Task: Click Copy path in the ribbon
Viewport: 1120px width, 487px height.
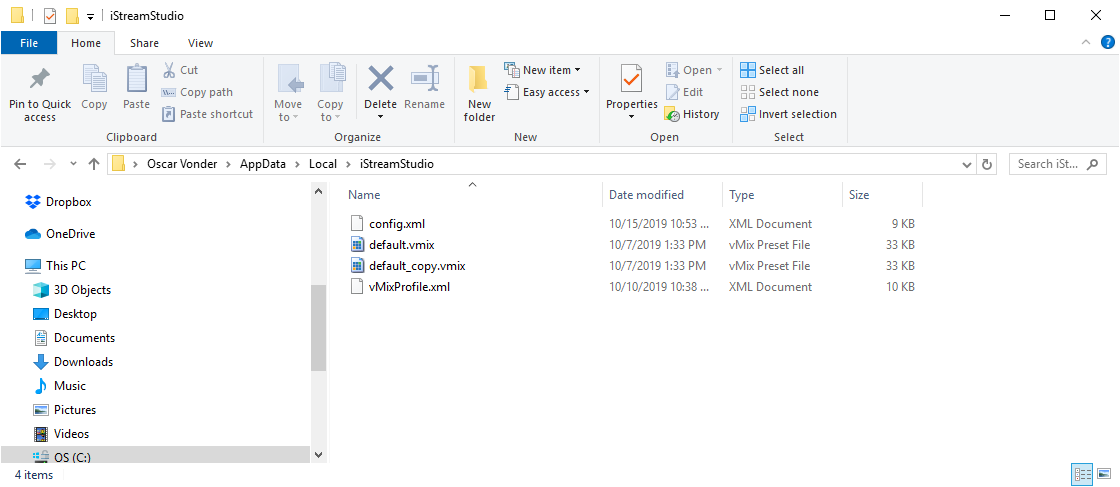Action: click(197, 92)
